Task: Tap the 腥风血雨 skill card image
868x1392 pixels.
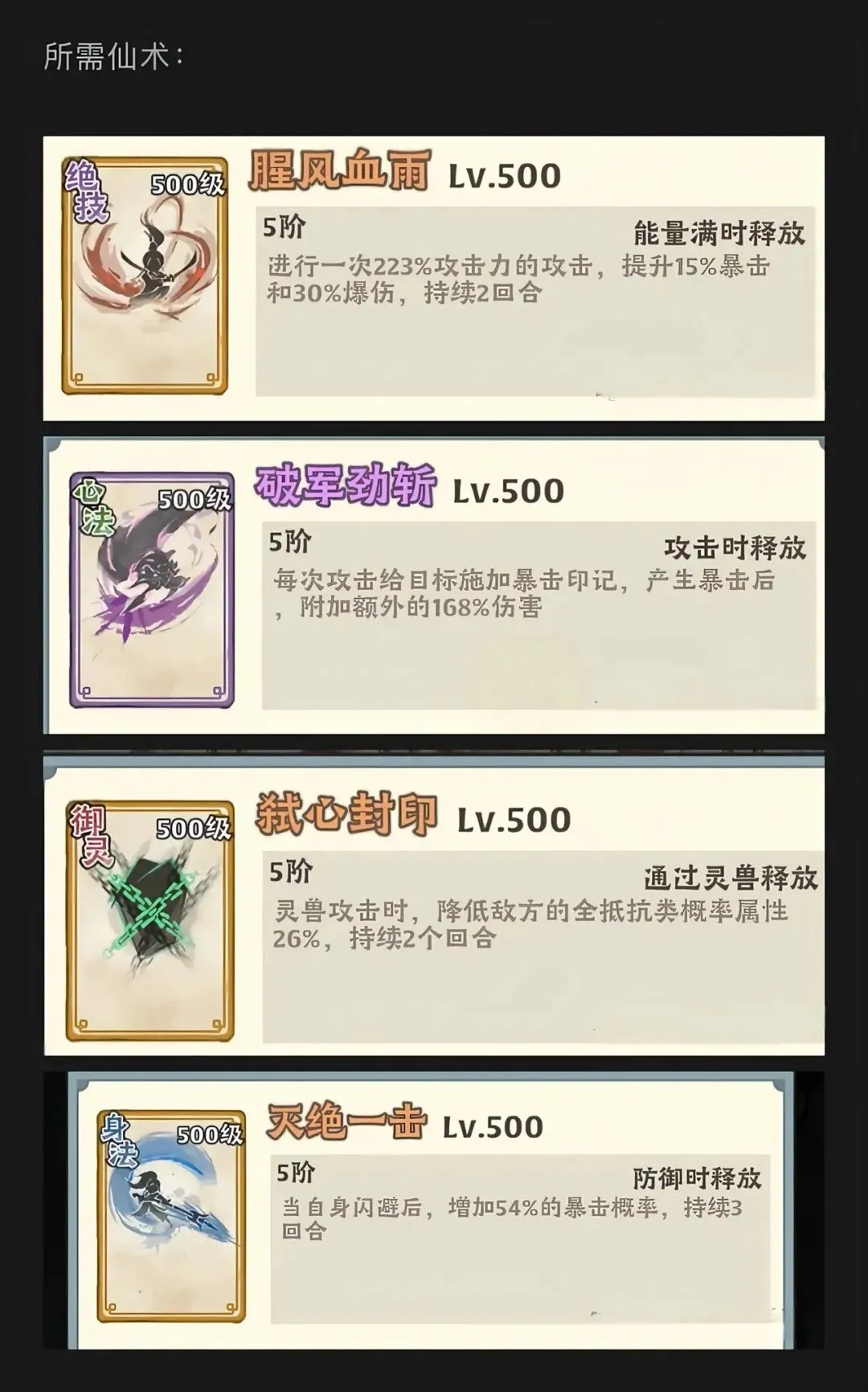Action: tap(145, 276)
